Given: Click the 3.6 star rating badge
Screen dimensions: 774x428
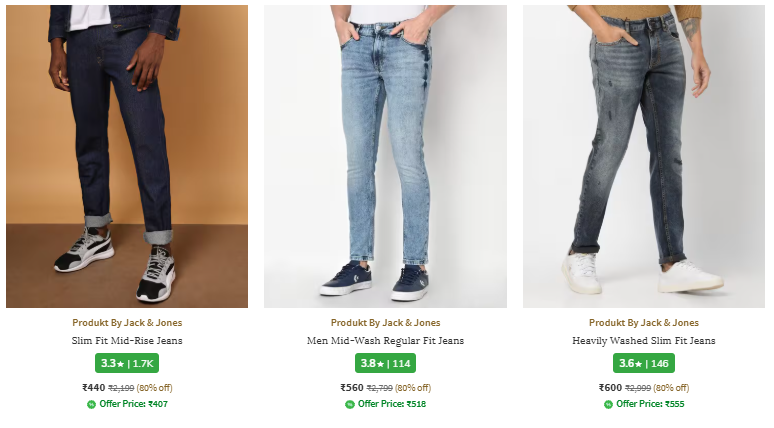Looking at the screenshot, I should point(643,363).
